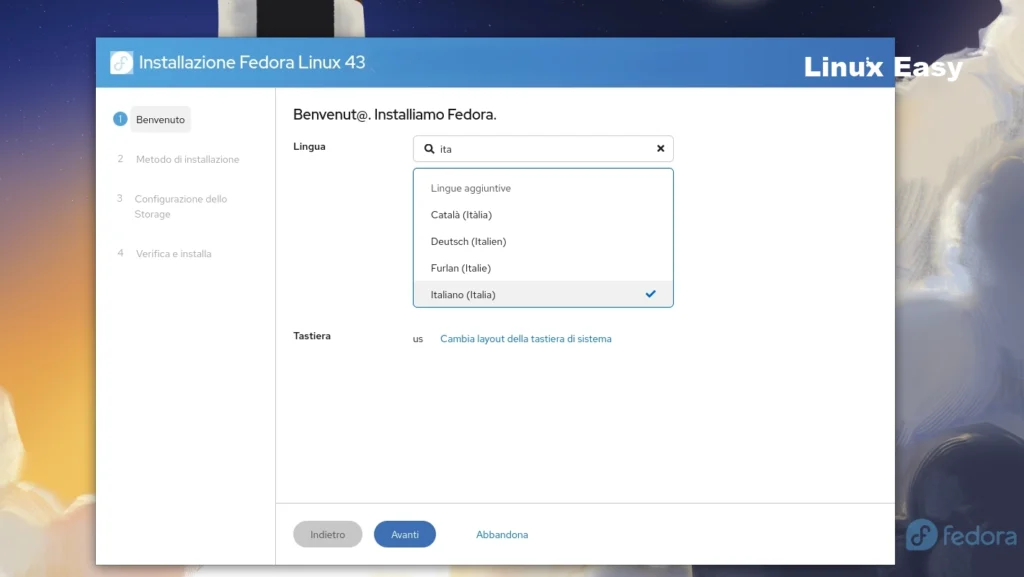The width and height of the screenshot is (1024, 577).
Task: Toggle selection of Italiano (Italia)
Action: coord(462,293)
